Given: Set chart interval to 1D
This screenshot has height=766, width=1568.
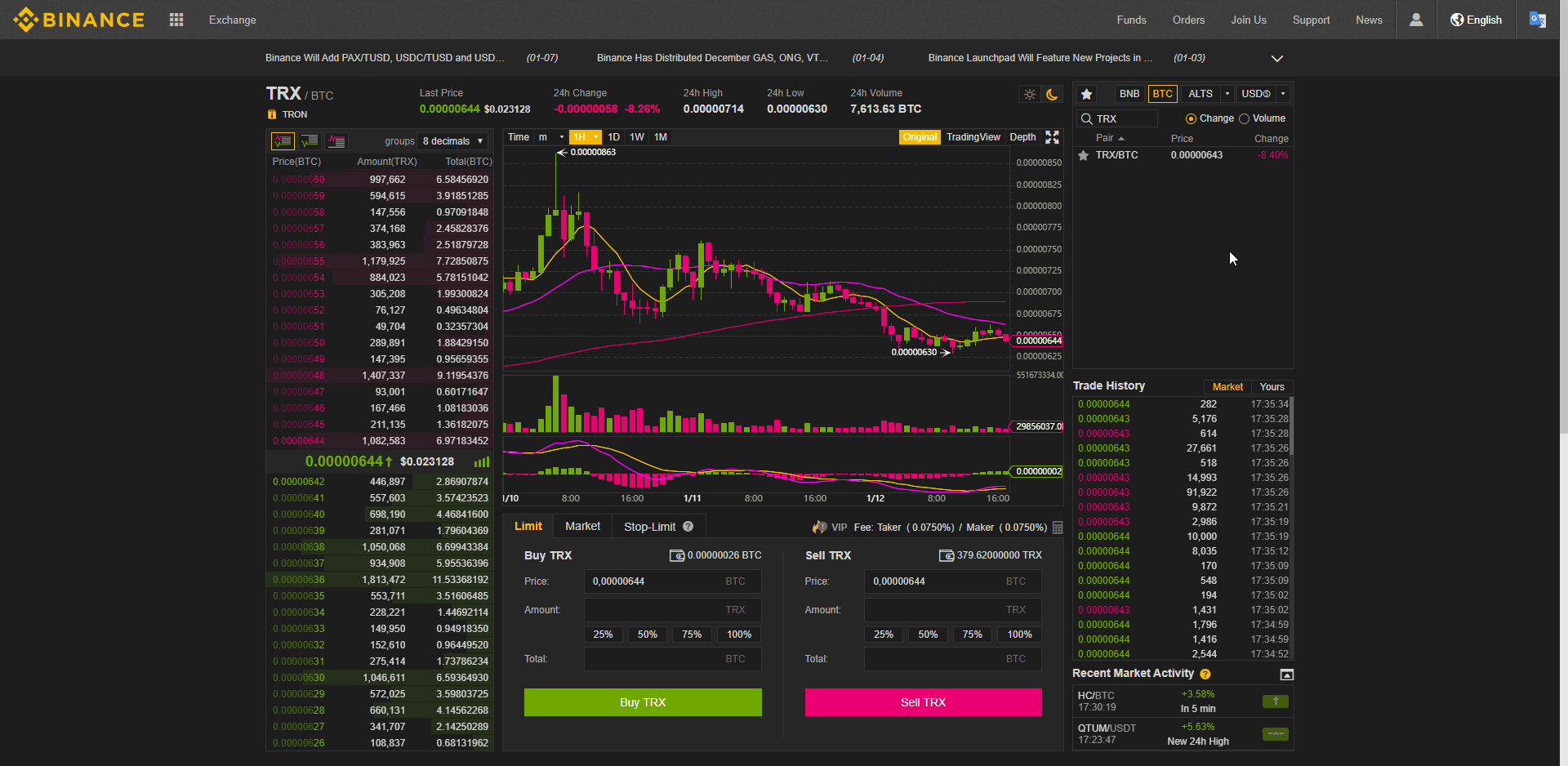Looking at the screenshot, I should pos(613,137).
